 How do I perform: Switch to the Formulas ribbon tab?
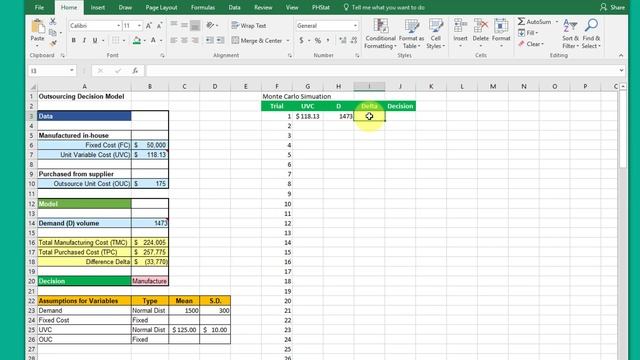203,7
